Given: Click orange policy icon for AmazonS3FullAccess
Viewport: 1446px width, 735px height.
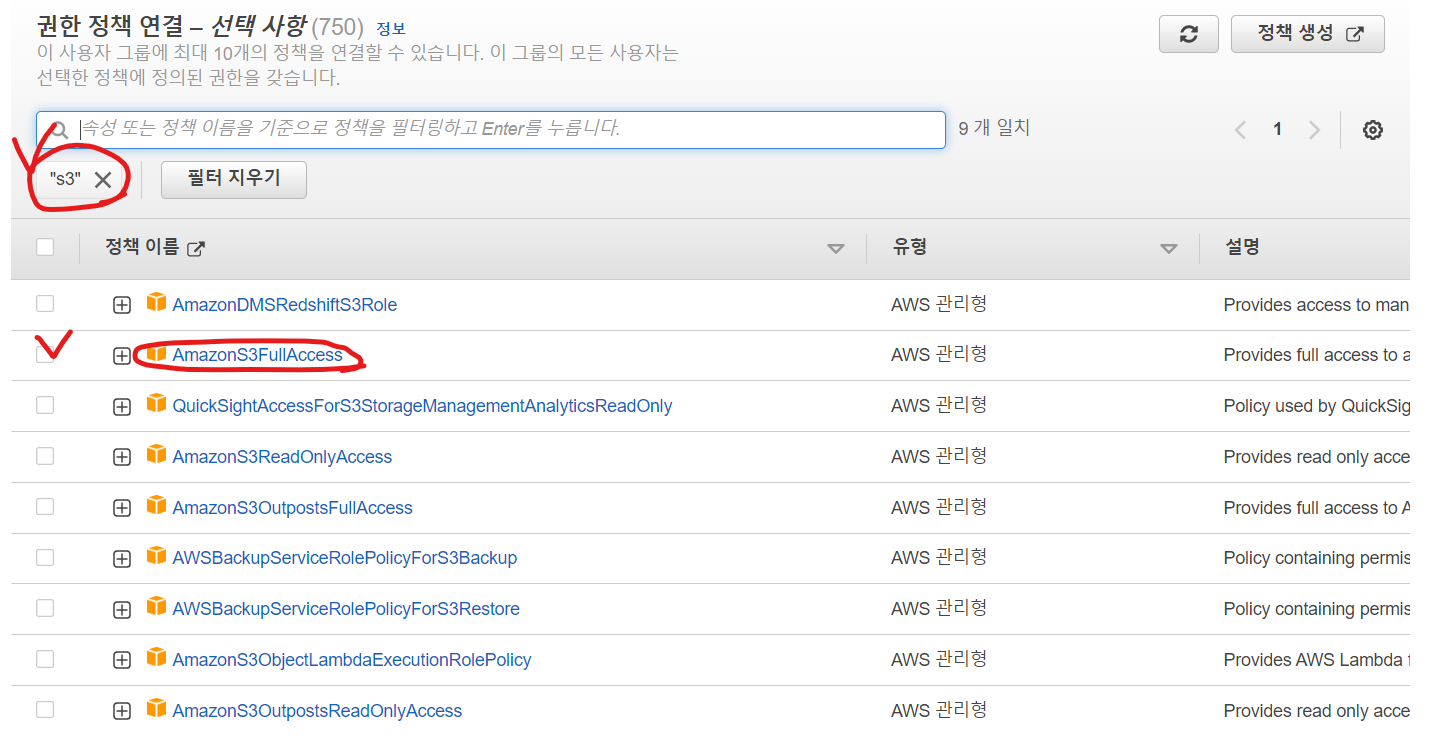Looking at the screenshot, I should 156,353.
